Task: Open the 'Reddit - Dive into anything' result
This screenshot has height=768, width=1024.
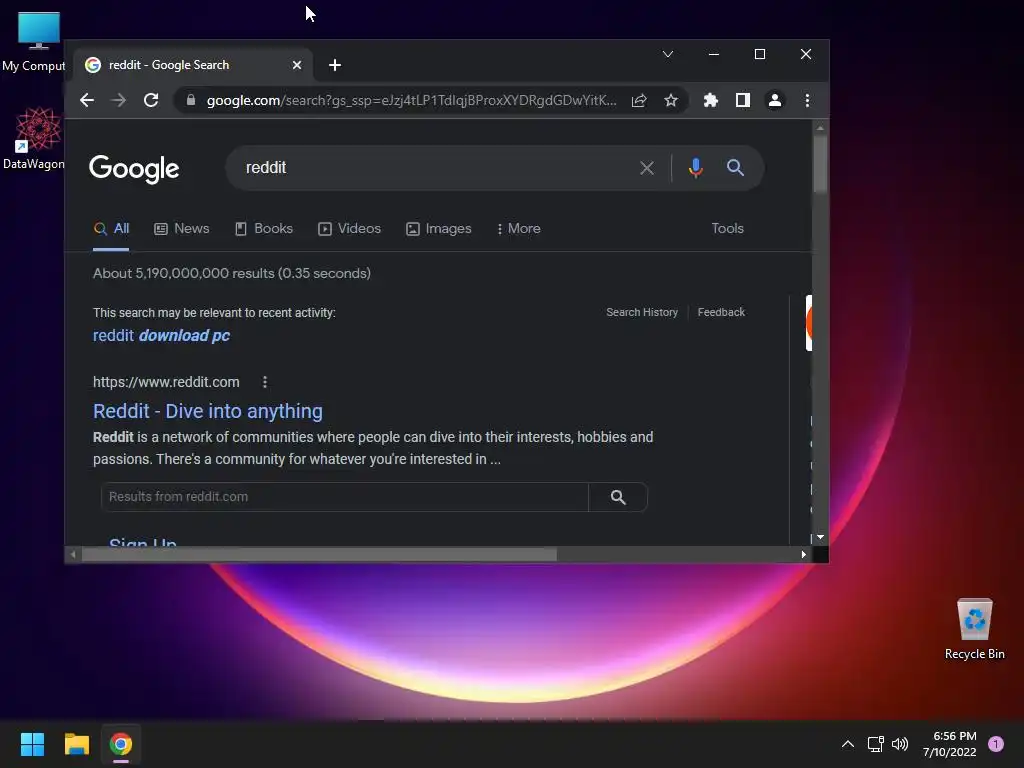Action: (x=208, y=411)
